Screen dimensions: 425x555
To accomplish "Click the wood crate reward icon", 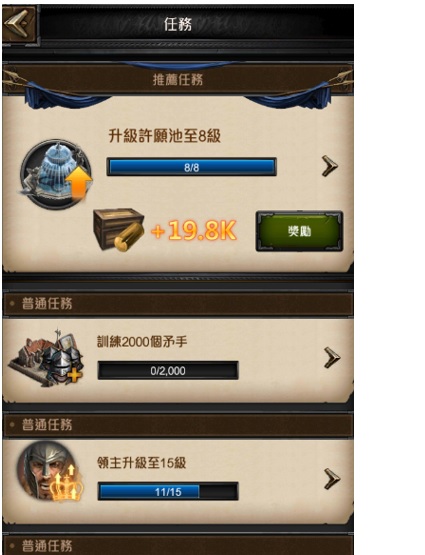I will pos(119,230).
